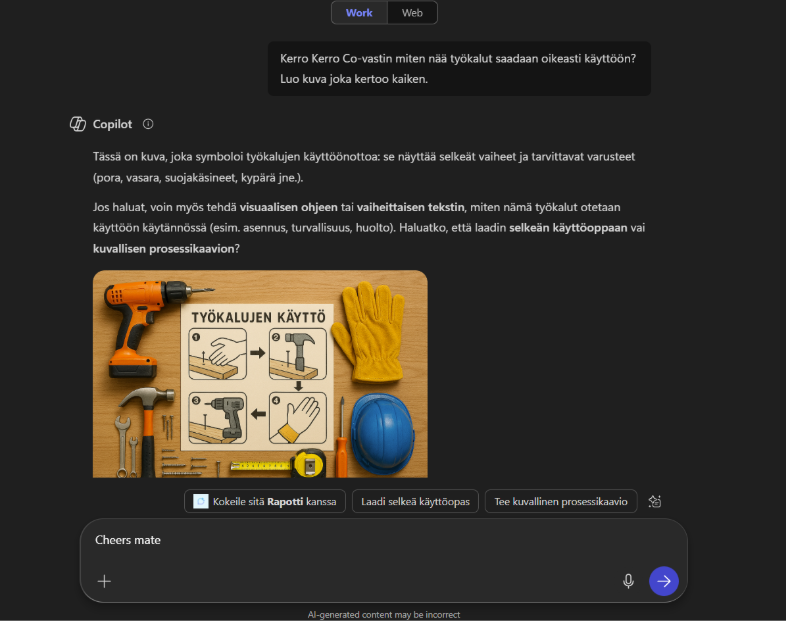Click the Rapotti agent icon in suggestion
The image size is (786, 621).
[x=201, y=501]
